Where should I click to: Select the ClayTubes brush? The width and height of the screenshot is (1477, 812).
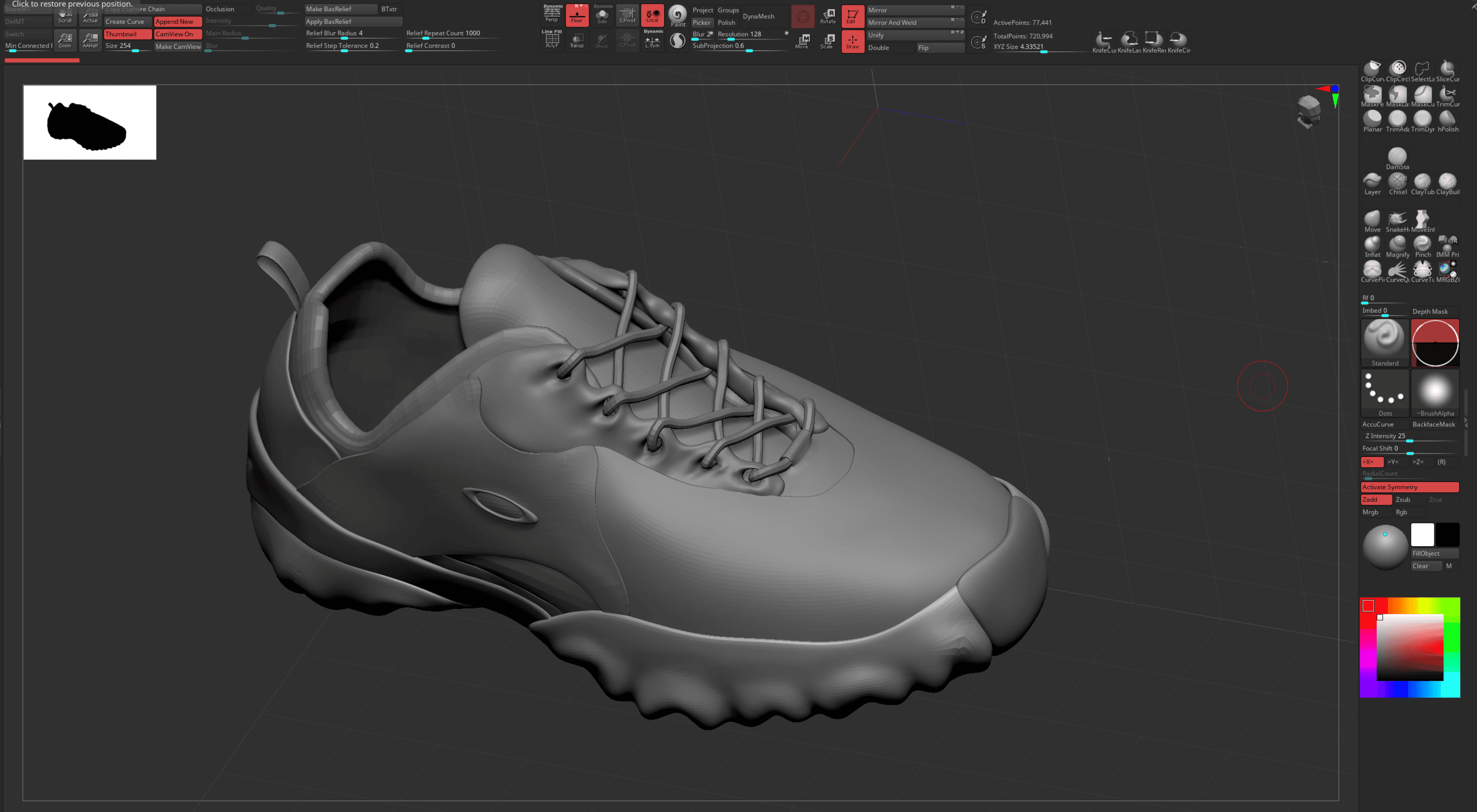(1423, 184)
